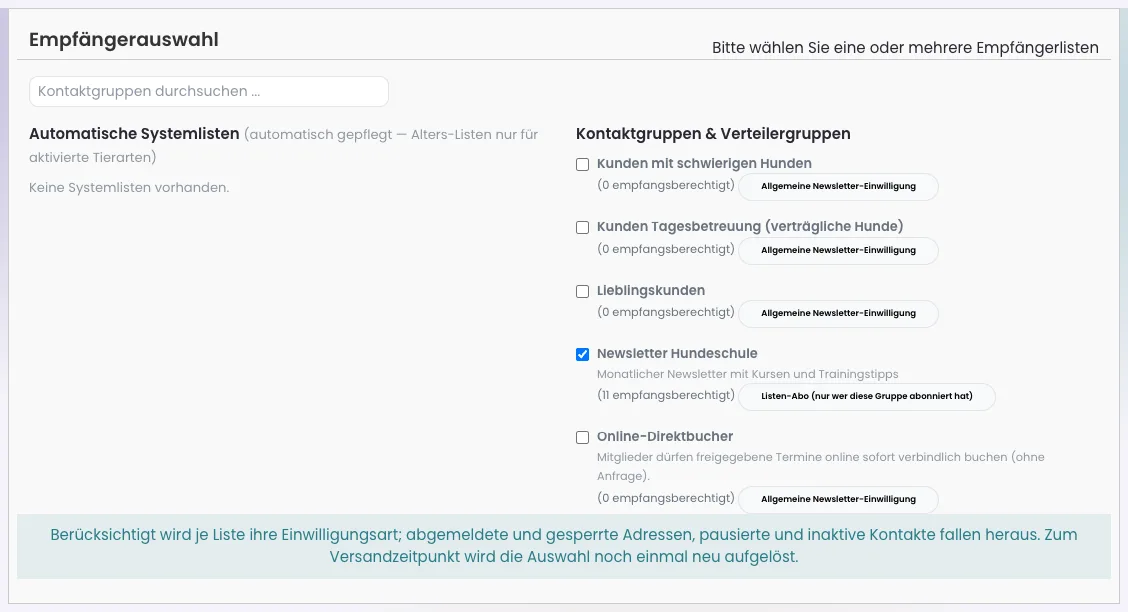Click the Online-Direktbucher label text
1128x612 pixels.
665,437
